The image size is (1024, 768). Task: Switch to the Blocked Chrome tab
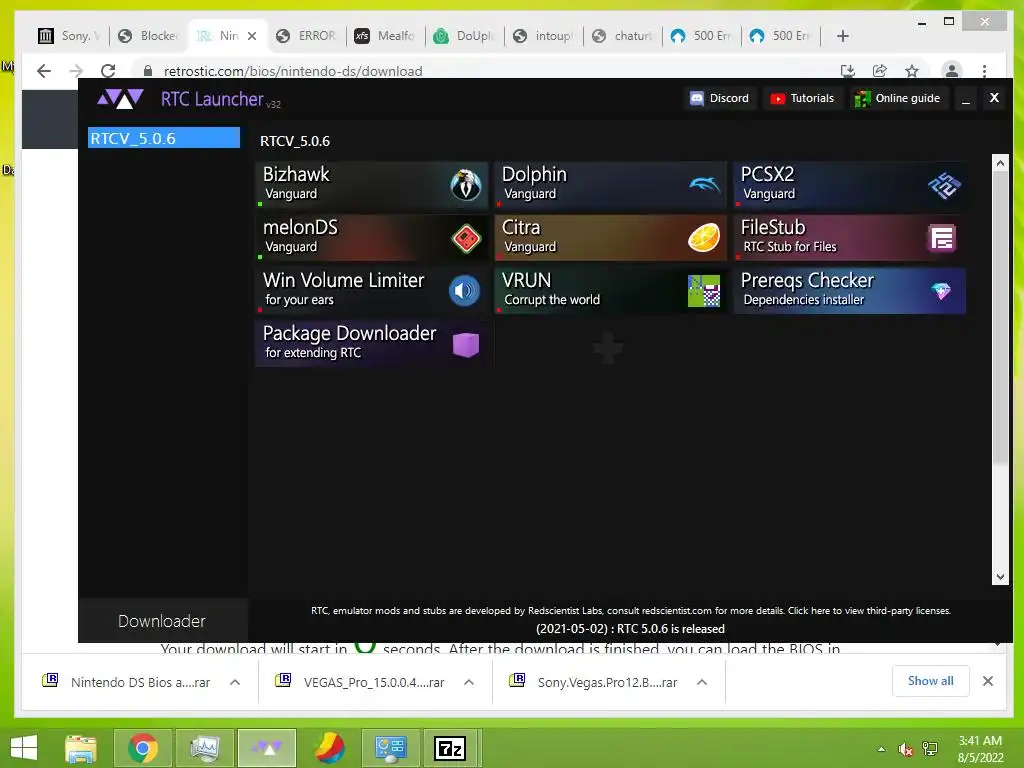pos(149,36)
